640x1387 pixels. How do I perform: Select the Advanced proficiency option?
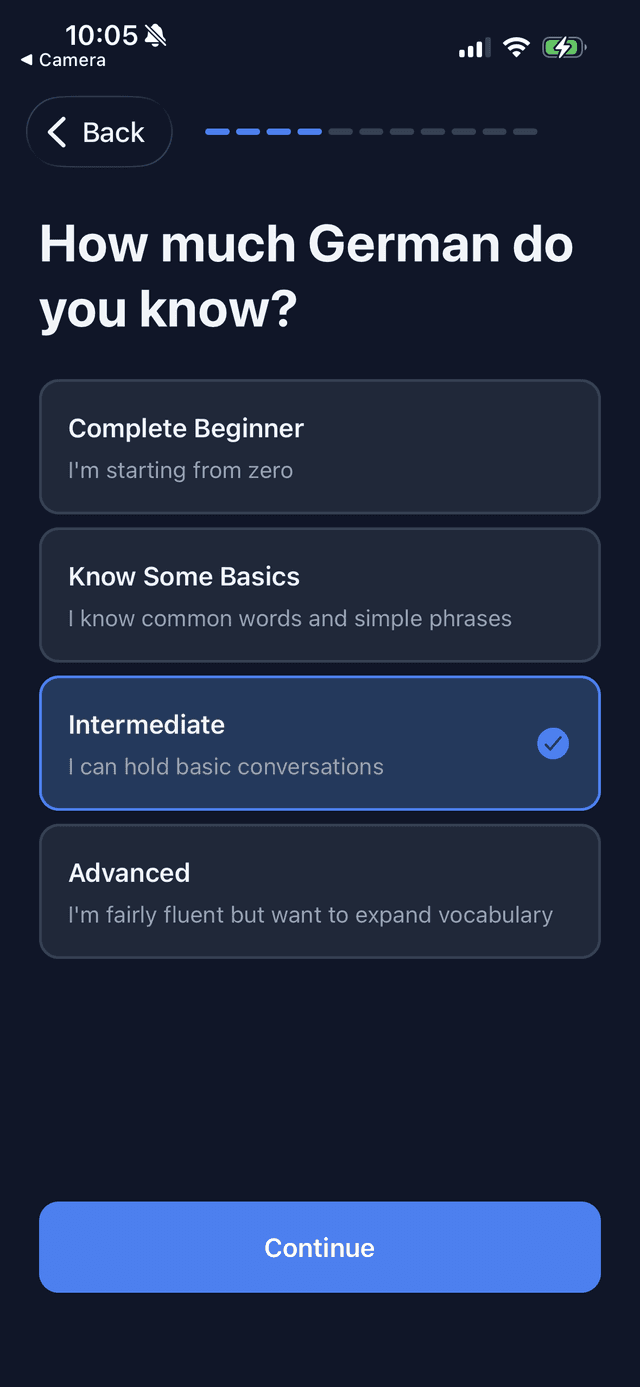click(320, 890)
